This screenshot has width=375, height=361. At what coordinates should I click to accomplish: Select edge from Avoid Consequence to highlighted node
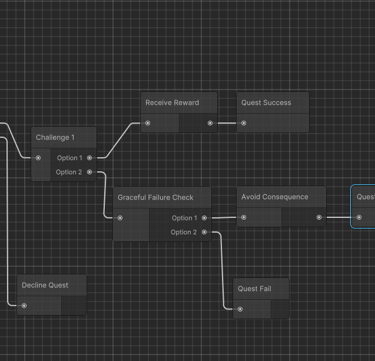[x=339, y=217]
